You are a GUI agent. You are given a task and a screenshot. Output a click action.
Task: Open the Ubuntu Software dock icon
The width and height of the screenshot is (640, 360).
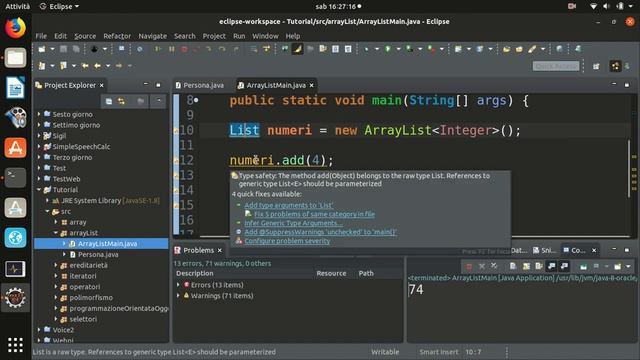click(x=16, y=148)
